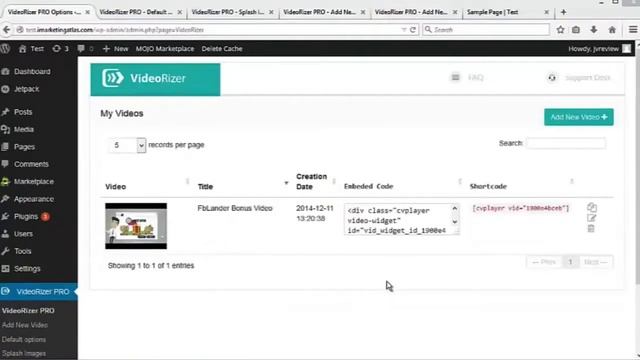Click the Add New Video button

pyautogui.click(x=578, y=117)
